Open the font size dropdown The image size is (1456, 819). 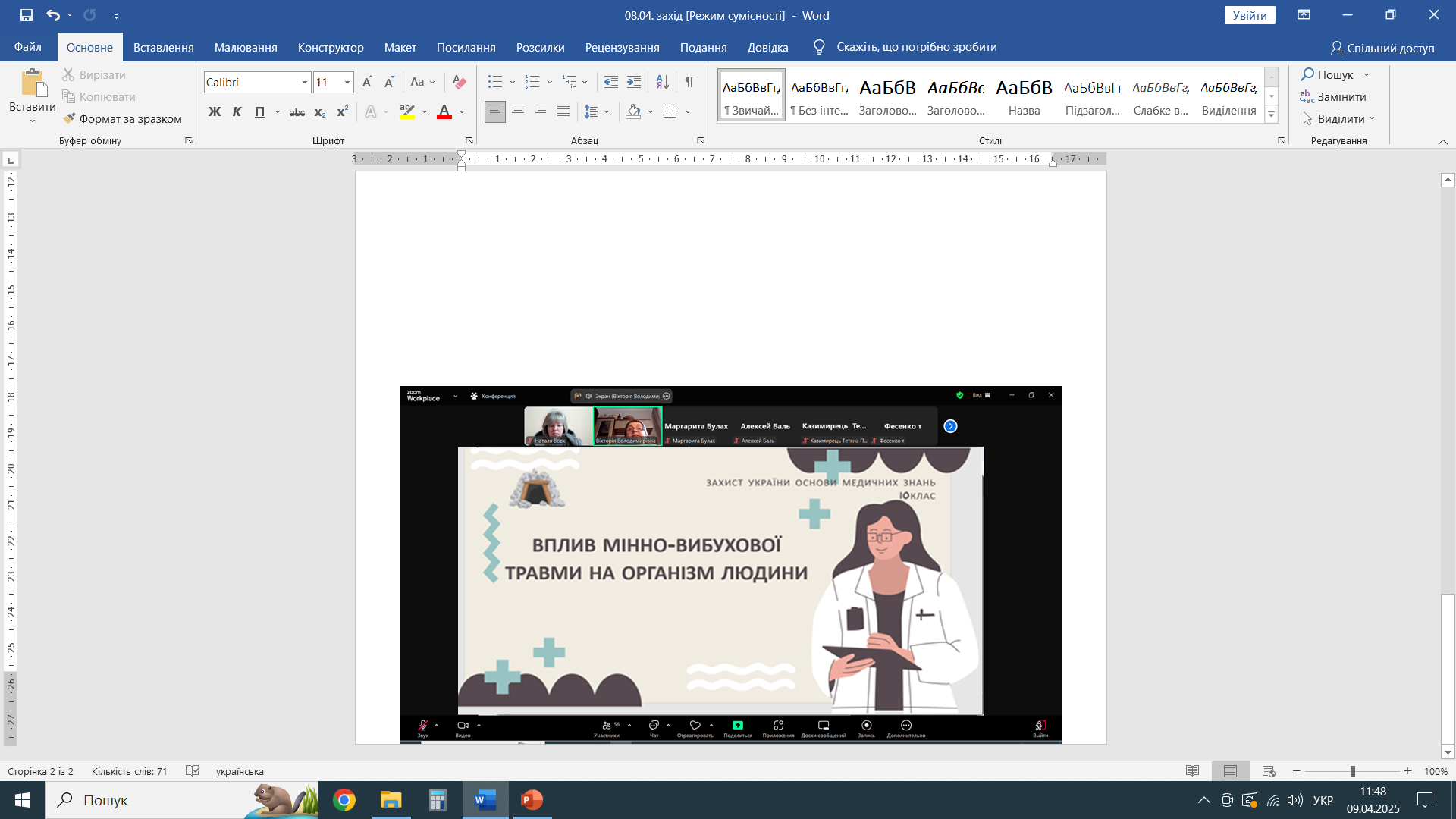[347, 82]
